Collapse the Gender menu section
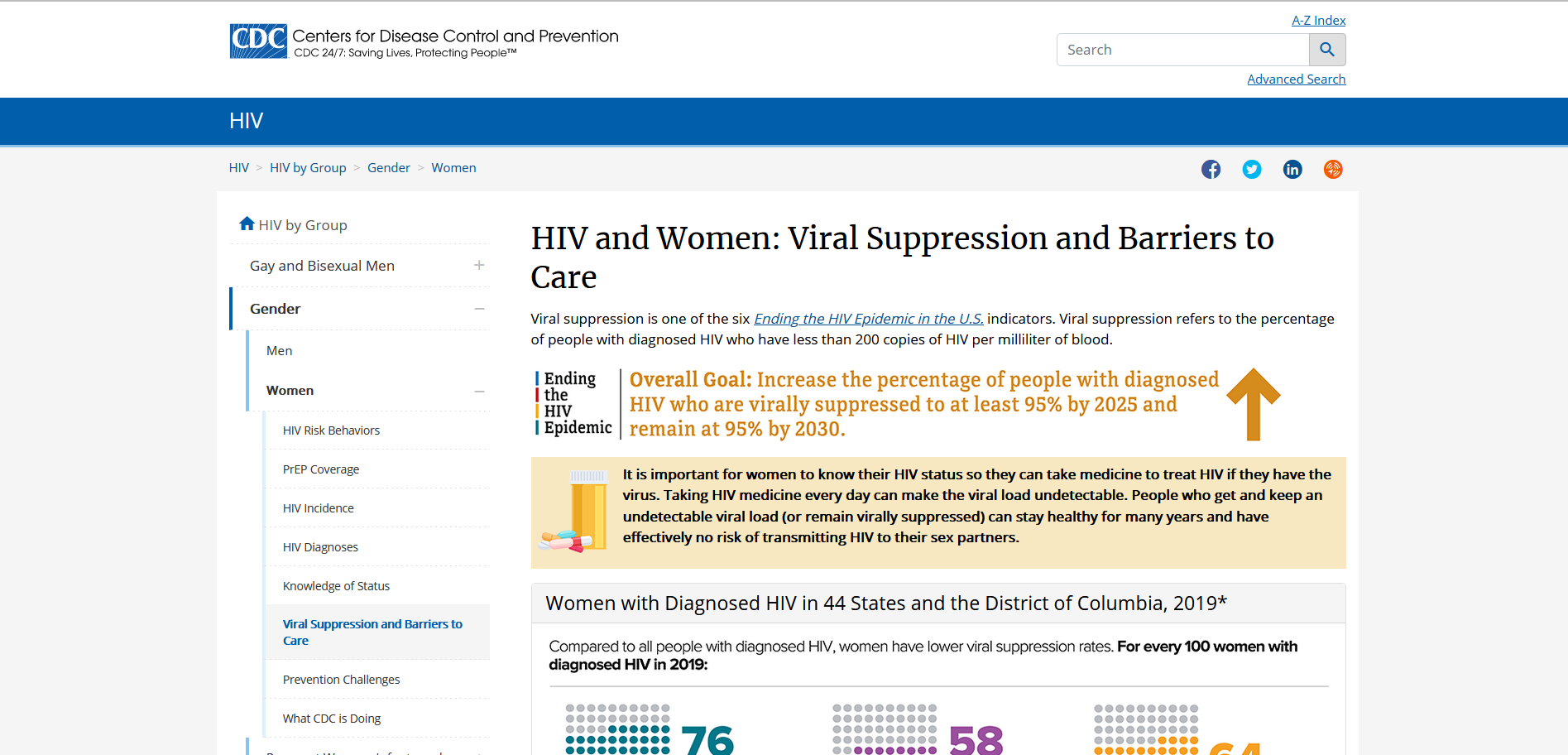 479,309
